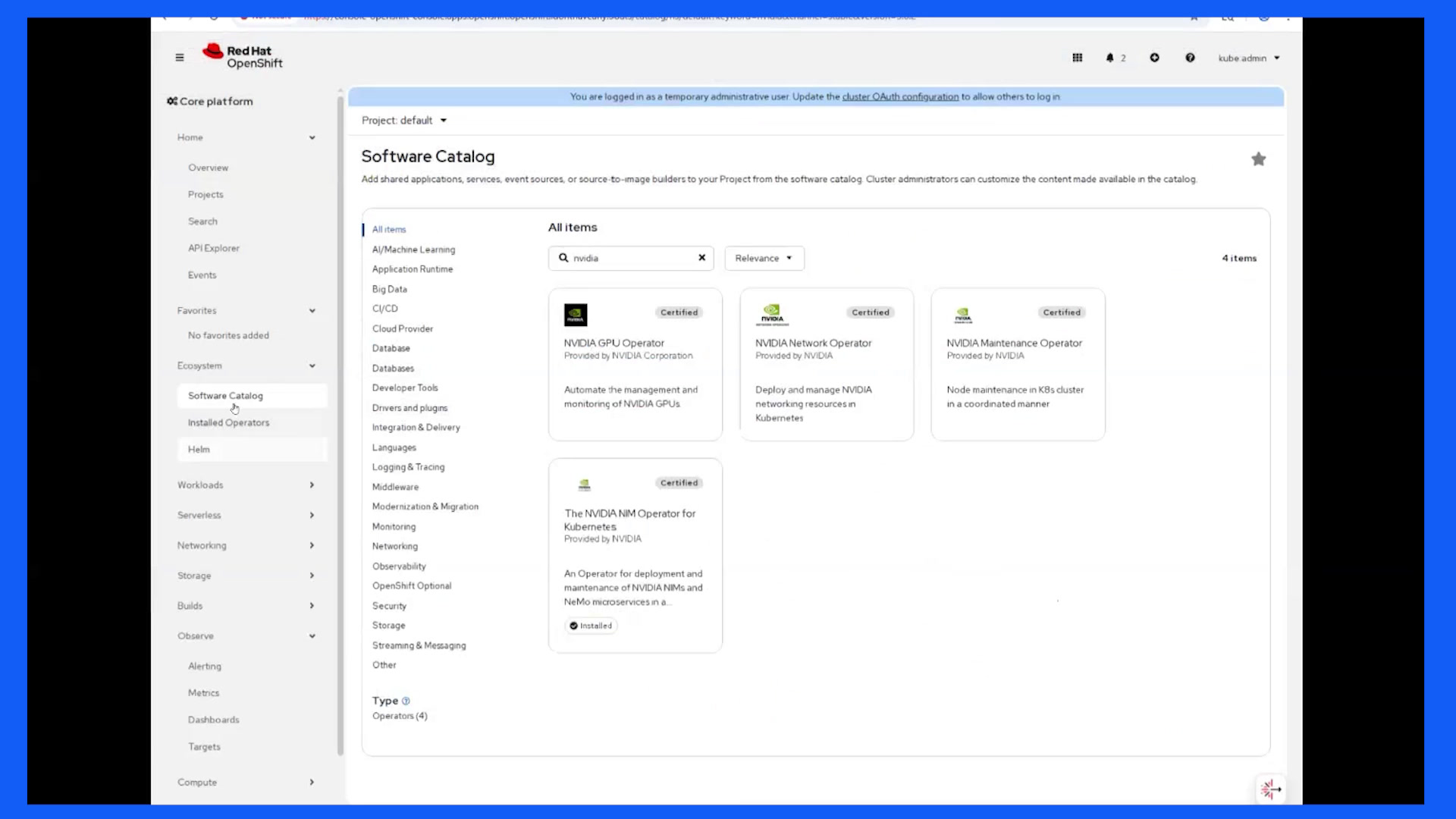The height and width of the screenshot is (819, 1456).
Task: Open the kube admin user menu
Action: pyautogui.click(x=1249, y=58)
